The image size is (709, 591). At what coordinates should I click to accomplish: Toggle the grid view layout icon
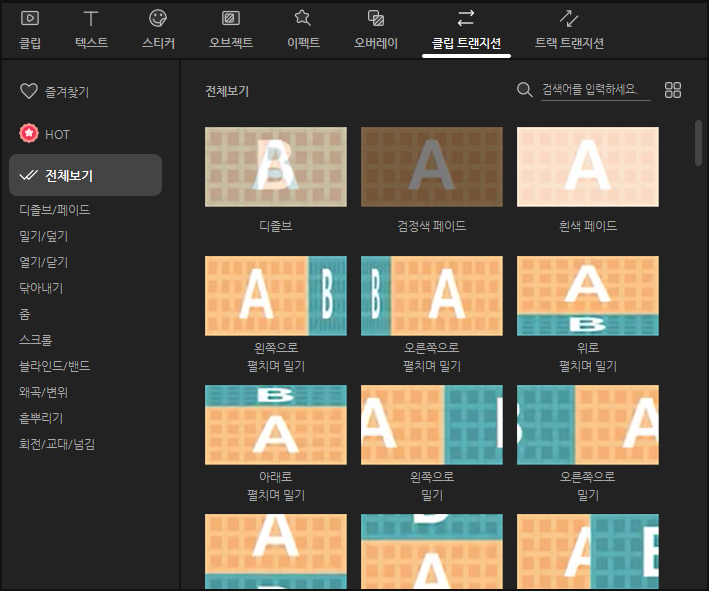tap(673, 90)
